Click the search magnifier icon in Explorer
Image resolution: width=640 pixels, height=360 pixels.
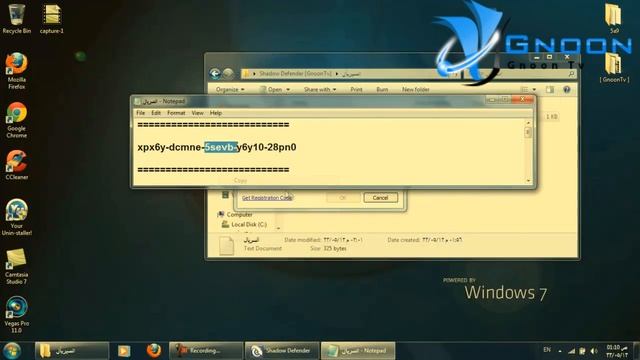coord(571,74)
